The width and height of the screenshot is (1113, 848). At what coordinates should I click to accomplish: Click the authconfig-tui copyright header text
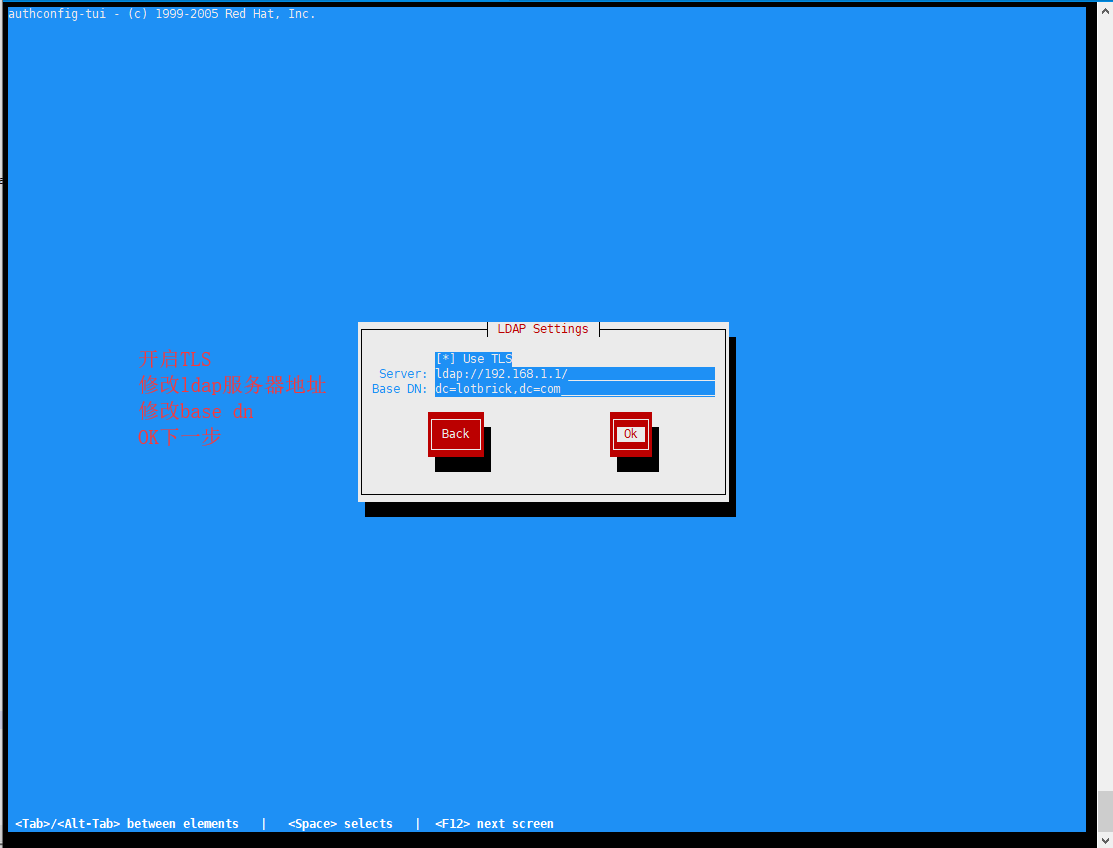point(162,13)
